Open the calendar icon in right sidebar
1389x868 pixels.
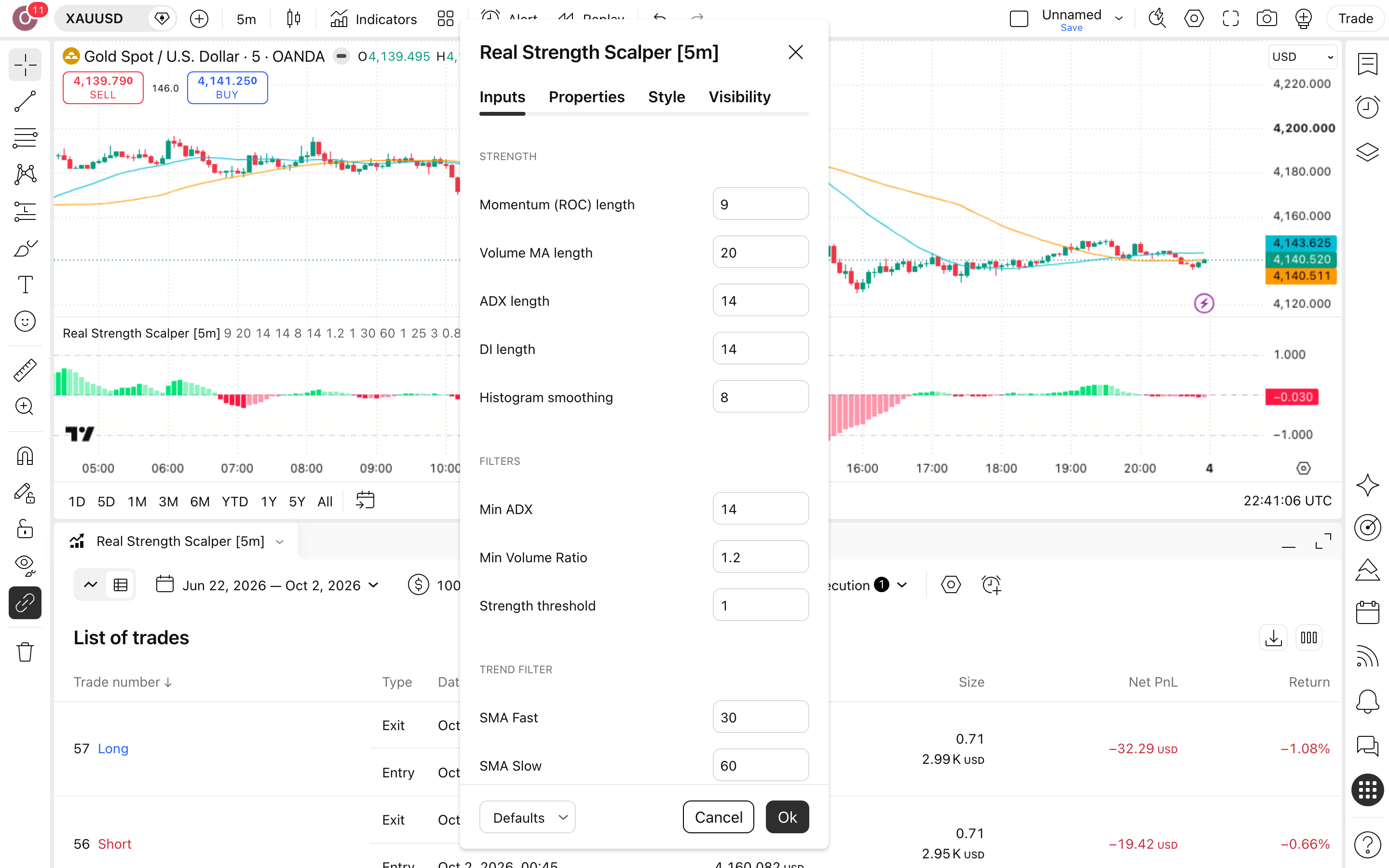click(x=1367, y=612)
